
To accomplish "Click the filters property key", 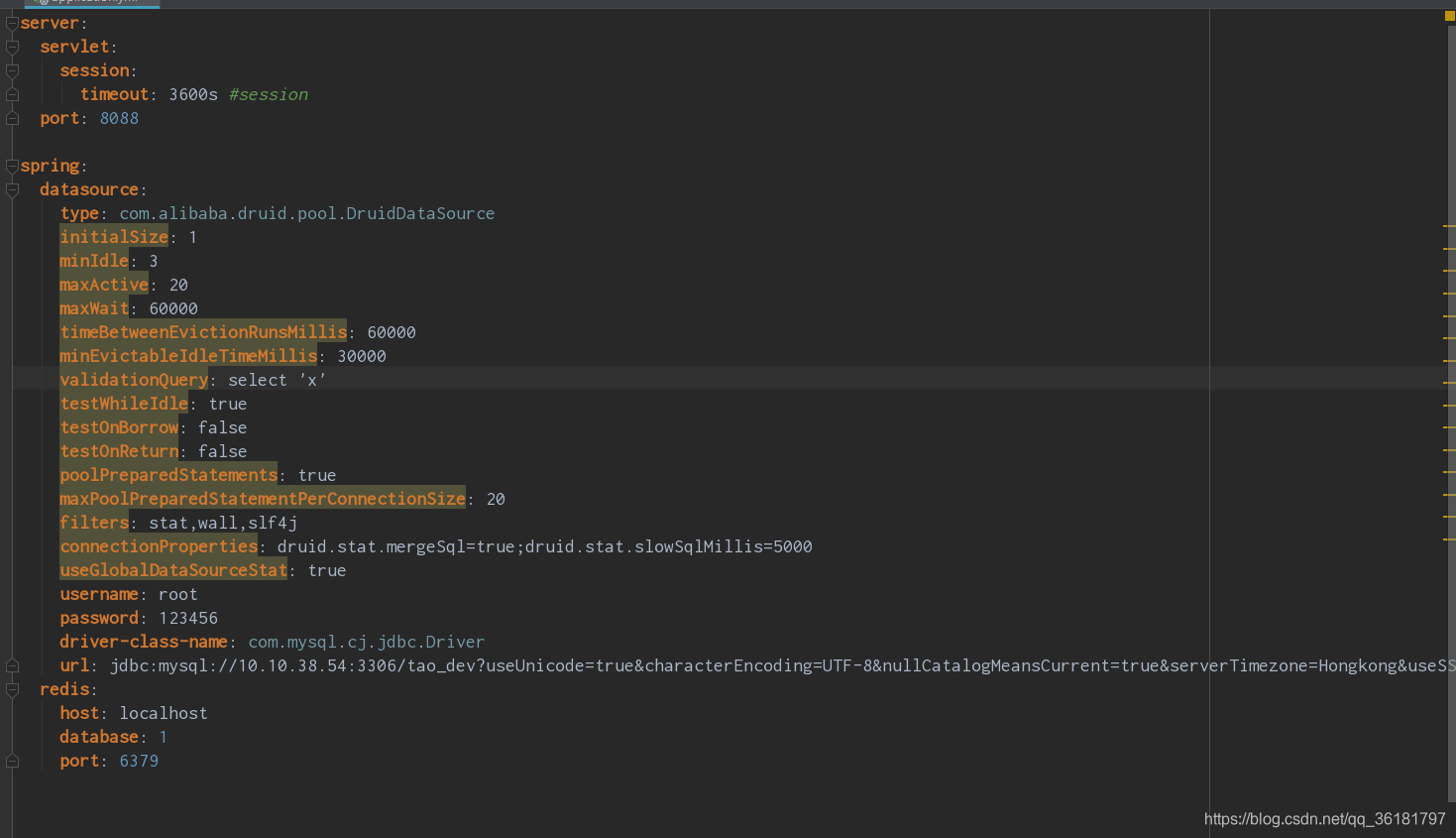I will pyautogui.click(x=94, y=523).
